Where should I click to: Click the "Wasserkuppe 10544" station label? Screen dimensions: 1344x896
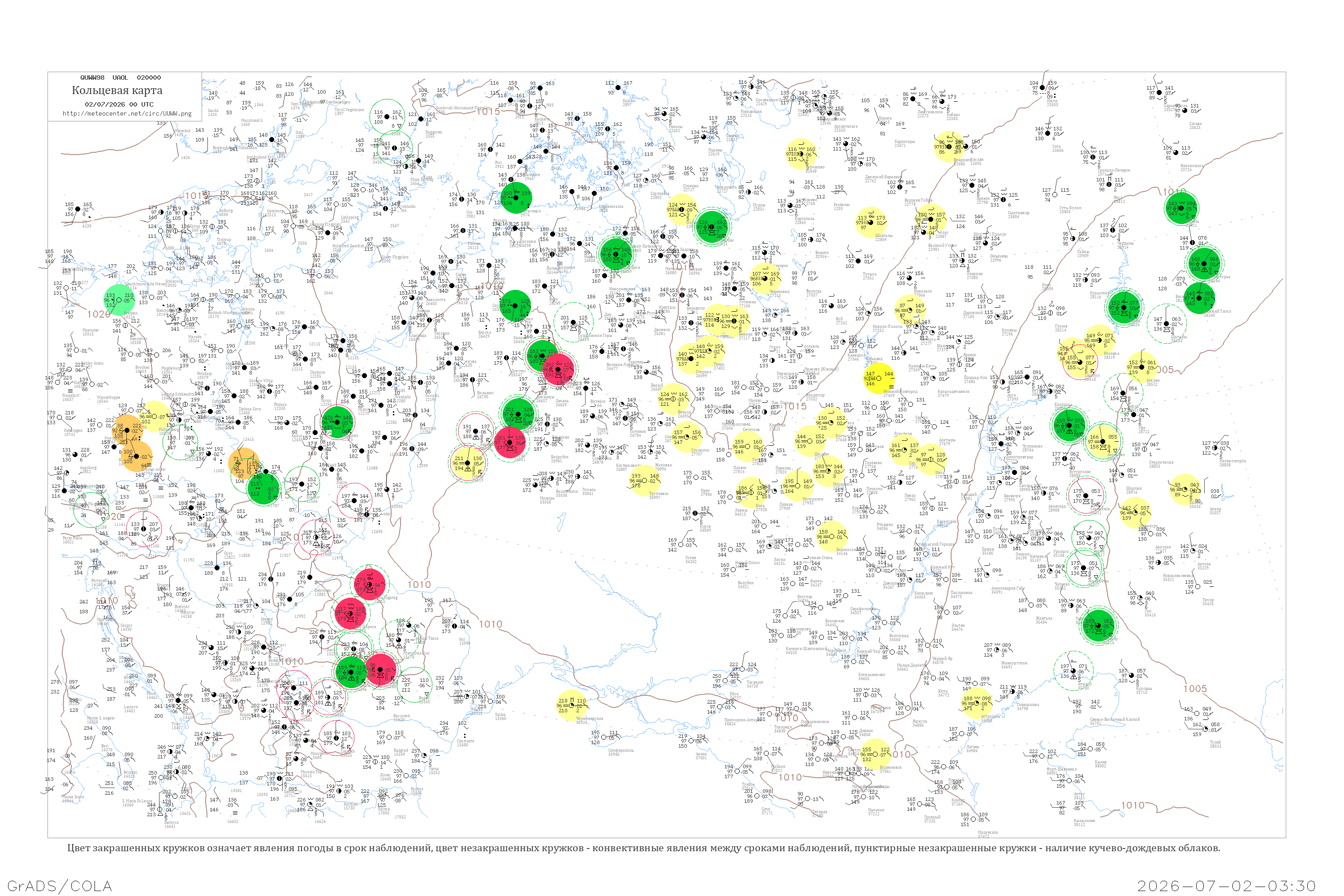(x=108, y=400)
